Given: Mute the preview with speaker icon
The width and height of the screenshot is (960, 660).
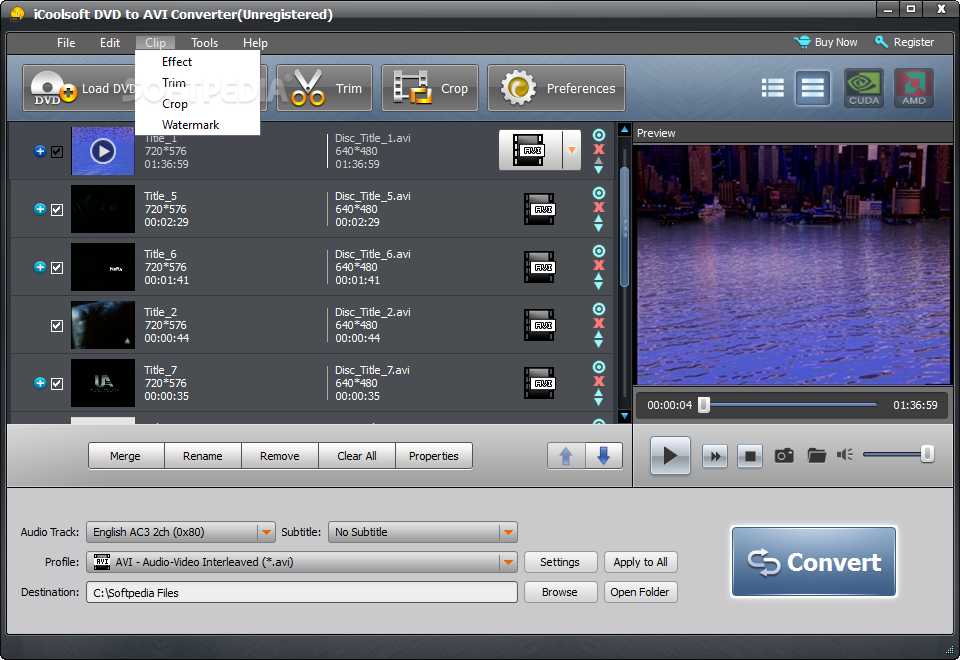Looking at the screenshot, I should (845, 454).
